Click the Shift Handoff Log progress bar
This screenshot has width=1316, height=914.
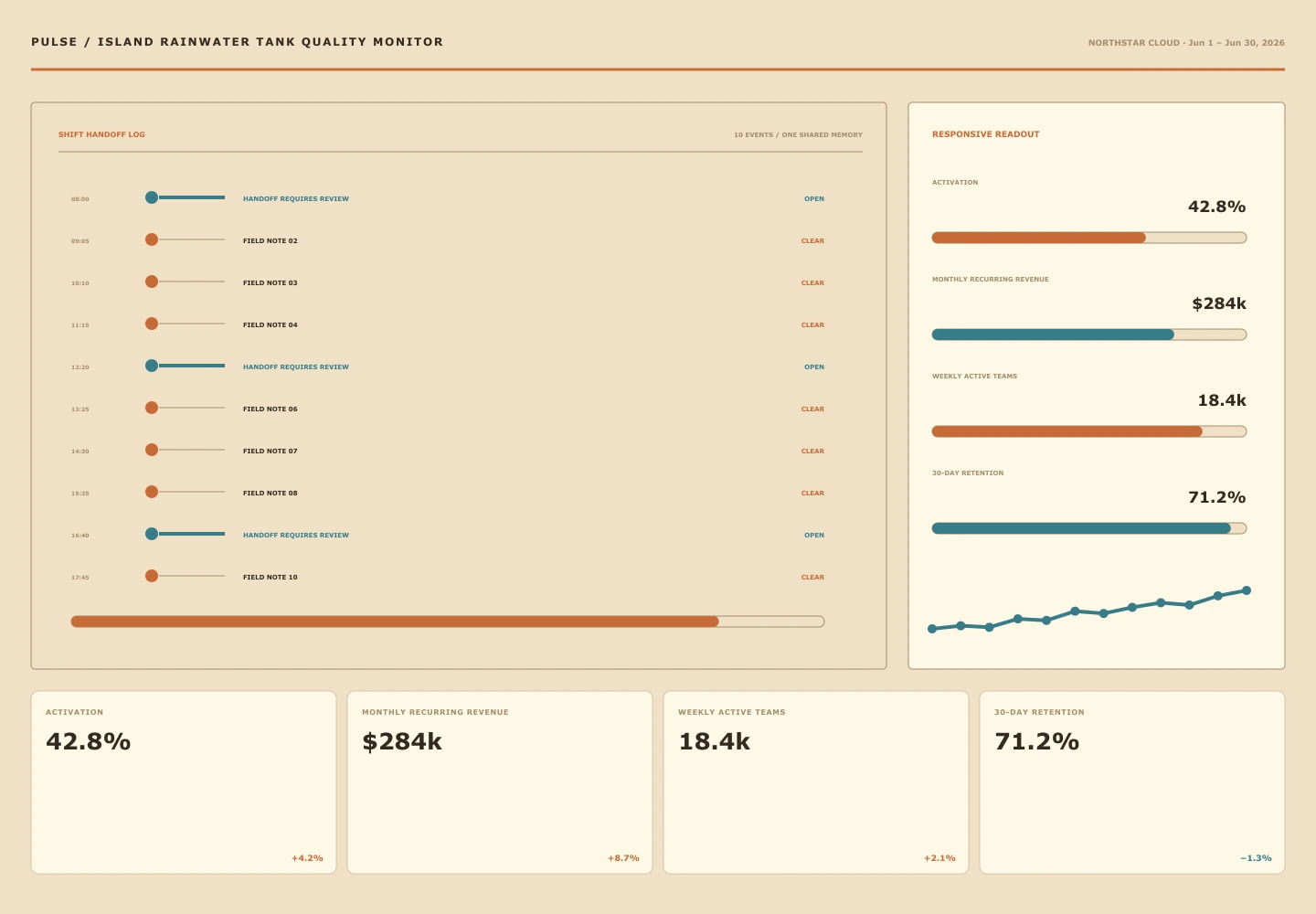tap(448, 622)
